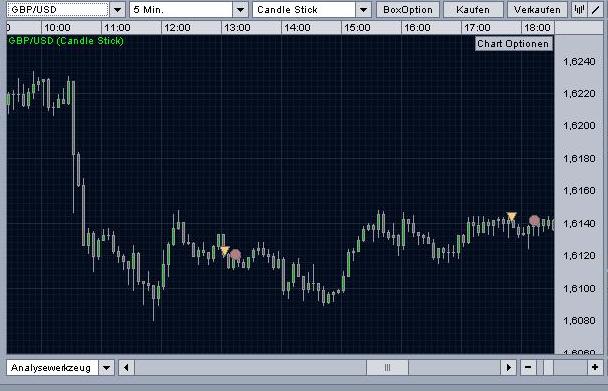This screenshot has width=608, height=391.
Task: Open the GBP/USD currency pair dropdown
Action: click(x=117, y=10)
